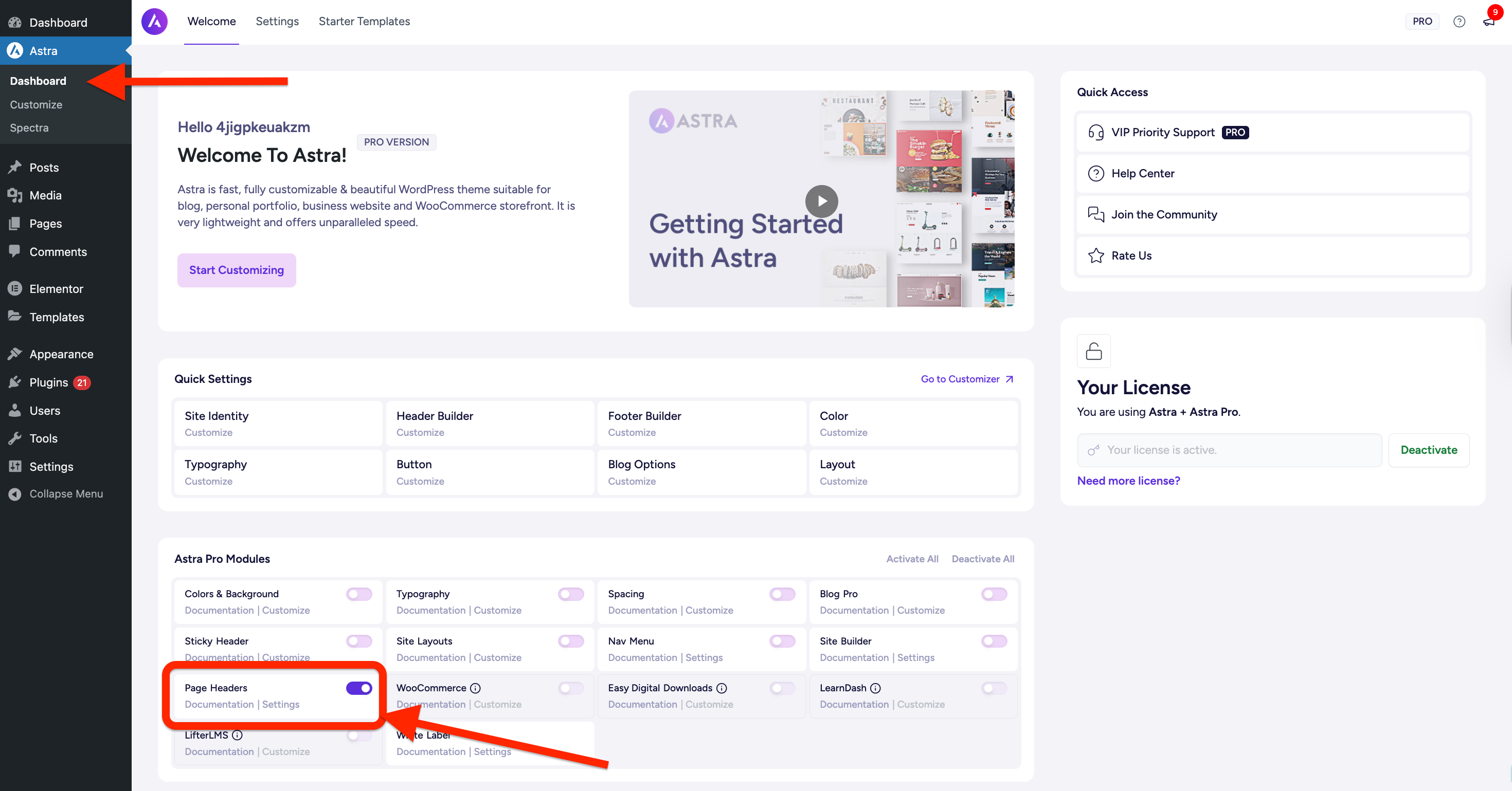This screenshot has height=791, width=1512.
Task: Switch to the Starter Templates tab
Action: pos(364,22)
